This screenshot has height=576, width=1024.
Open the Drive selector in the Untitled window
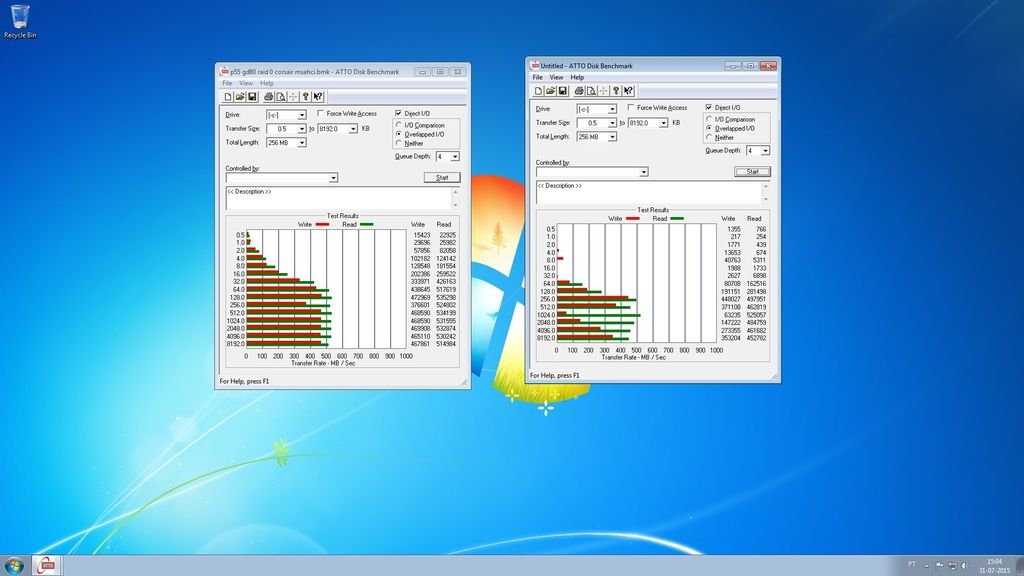click(611, 109)
